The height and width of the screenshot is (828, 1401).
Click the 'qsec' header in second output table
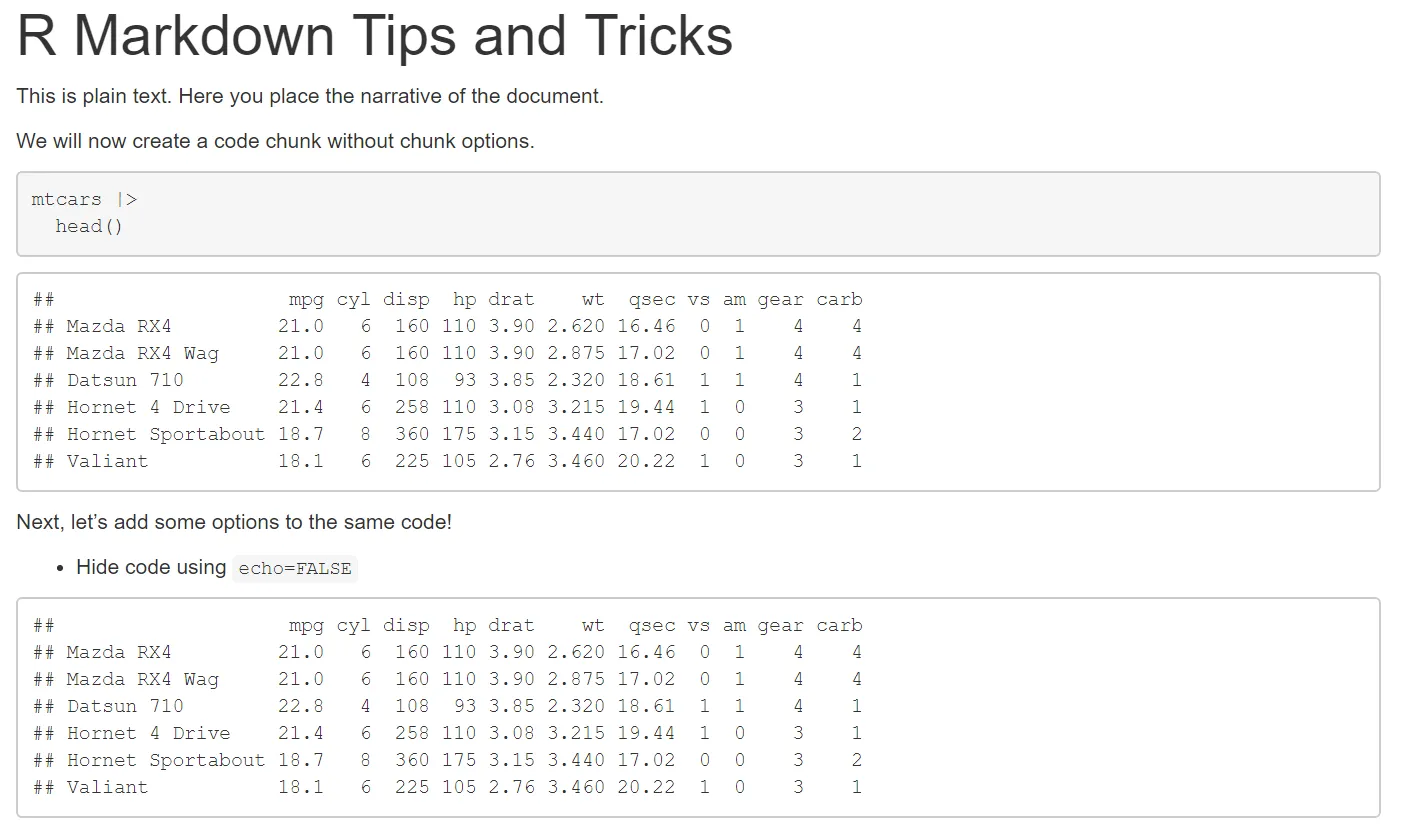[x=652, y=626]
